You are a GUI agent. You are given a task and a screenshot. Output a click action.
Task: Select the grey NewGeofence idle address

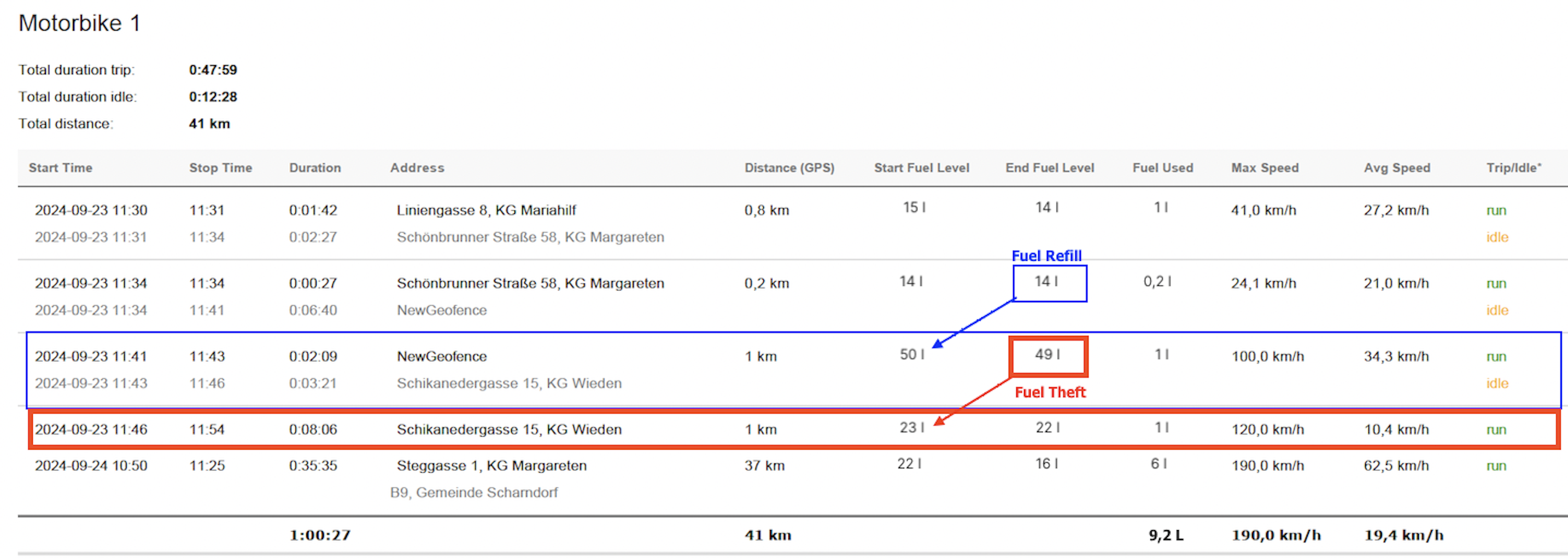coord(442,310)
